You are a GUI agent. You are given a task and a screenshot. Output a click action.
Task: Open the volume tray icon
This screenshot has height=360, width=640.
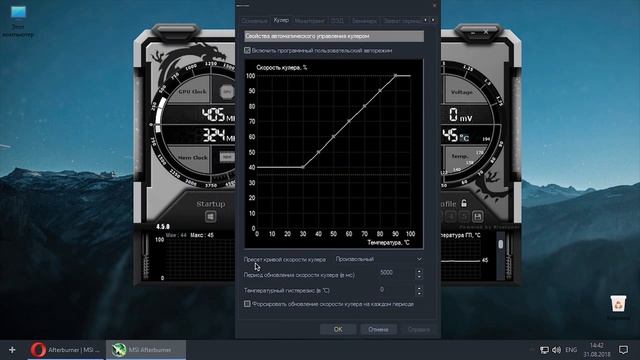(556, 350)
